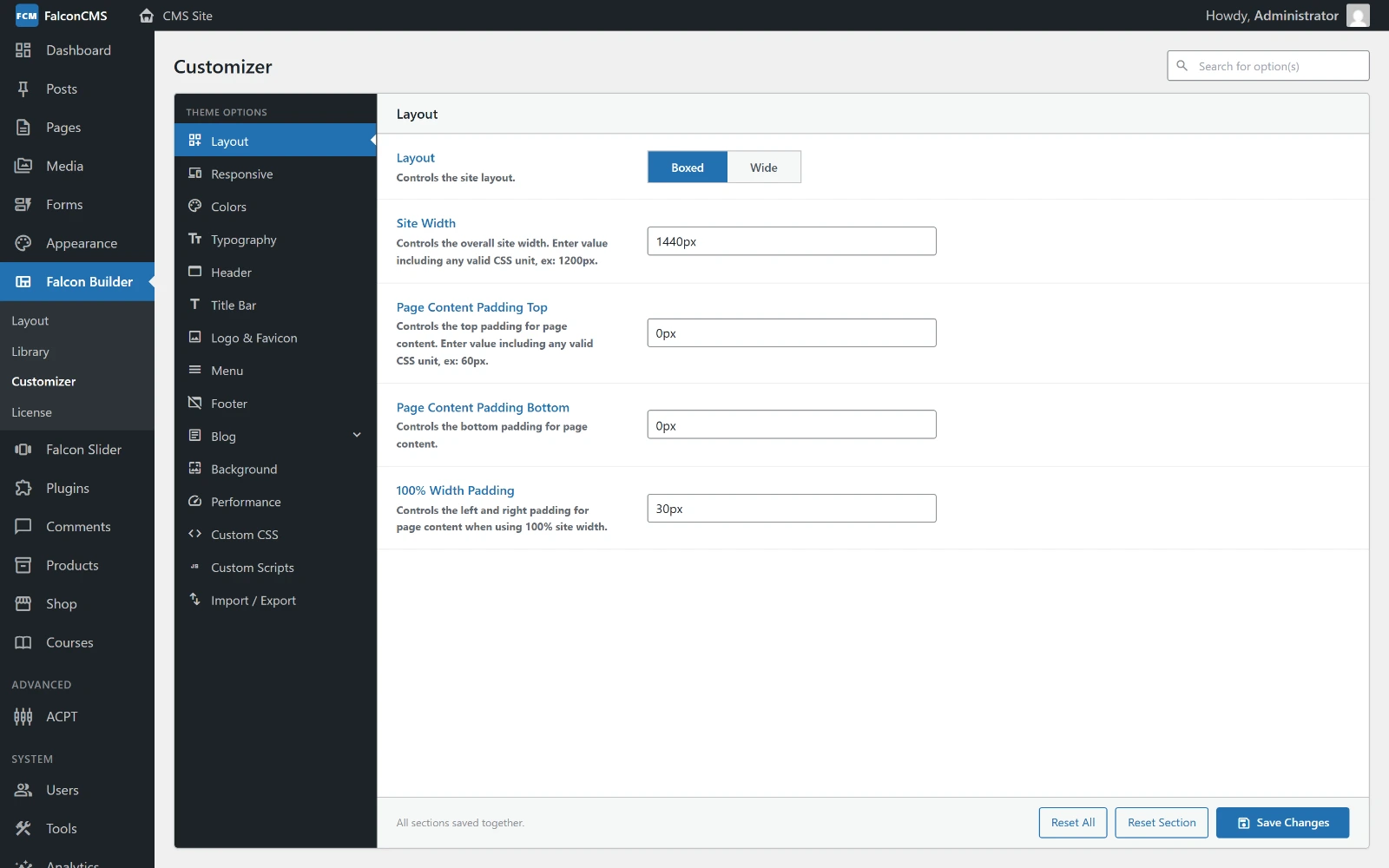Open the Logo & Favicon section
This screenshot has height=868, width=1389.
click(275, 338)
